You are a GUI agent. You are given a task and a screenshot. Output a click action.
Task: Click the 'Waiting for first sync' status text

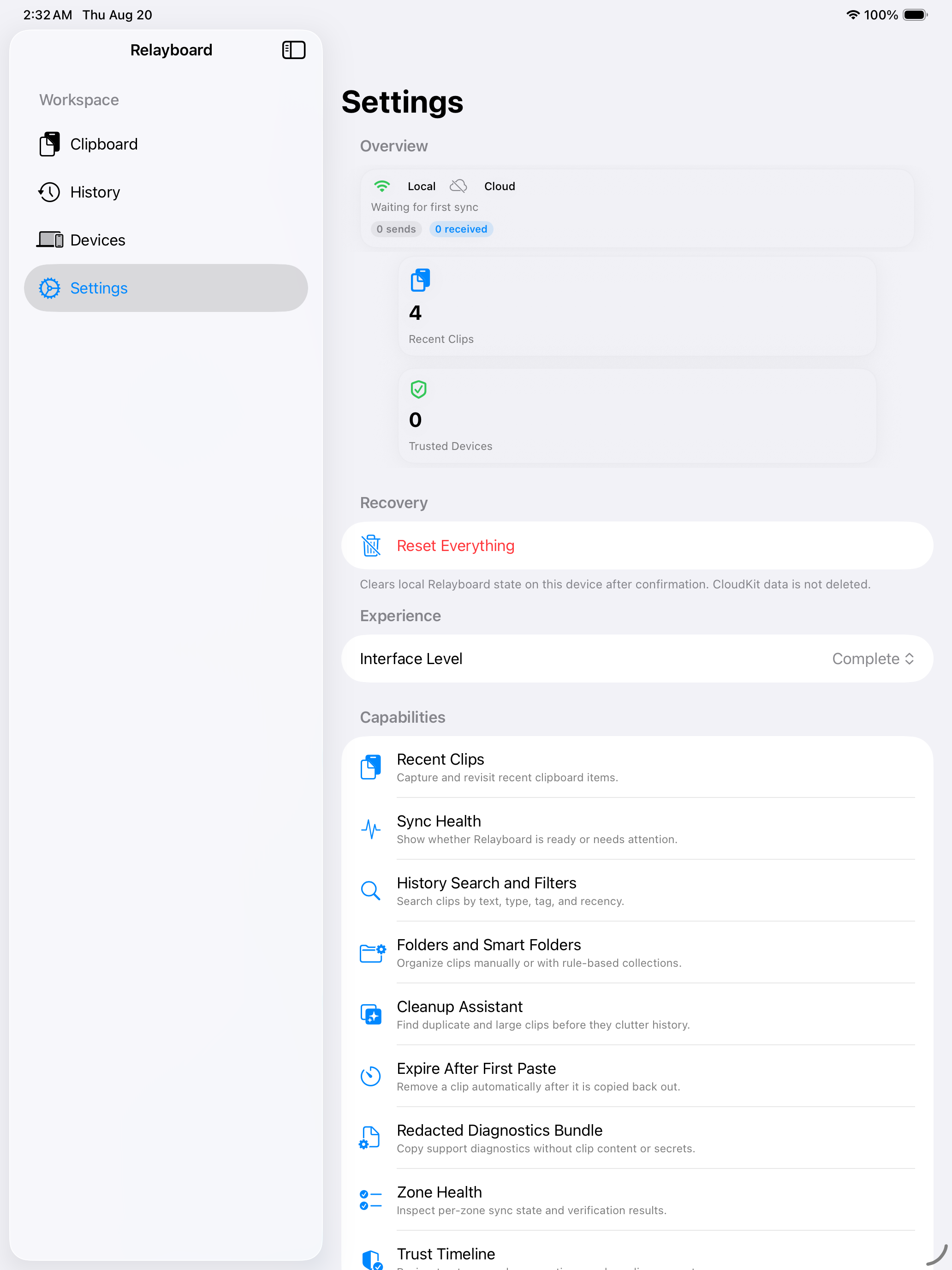(x=425, y=207)
